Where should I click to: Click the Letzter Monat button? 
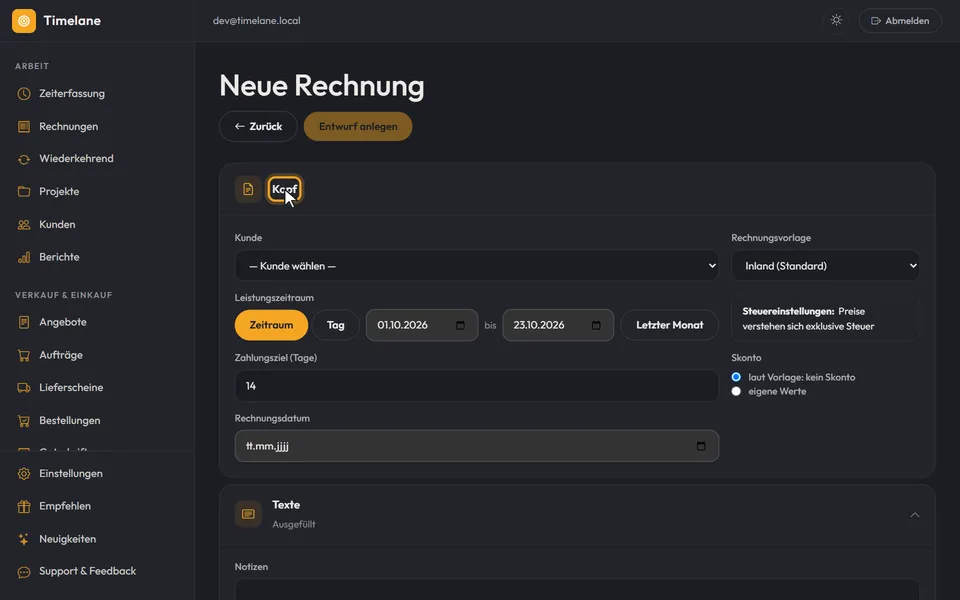coord(670,325)
